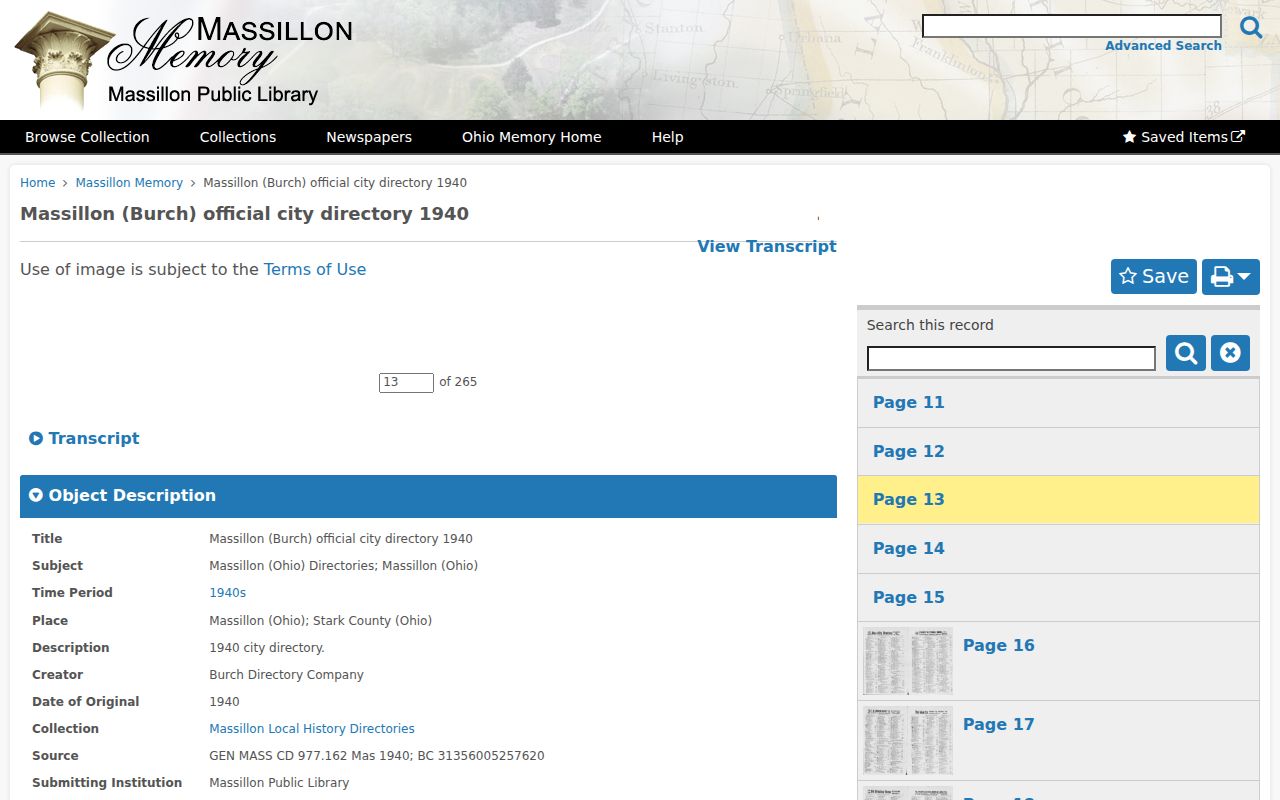This screenshot has width=1280, height=800.
Task: Open the View Transcript link
Action: point(767,246)
